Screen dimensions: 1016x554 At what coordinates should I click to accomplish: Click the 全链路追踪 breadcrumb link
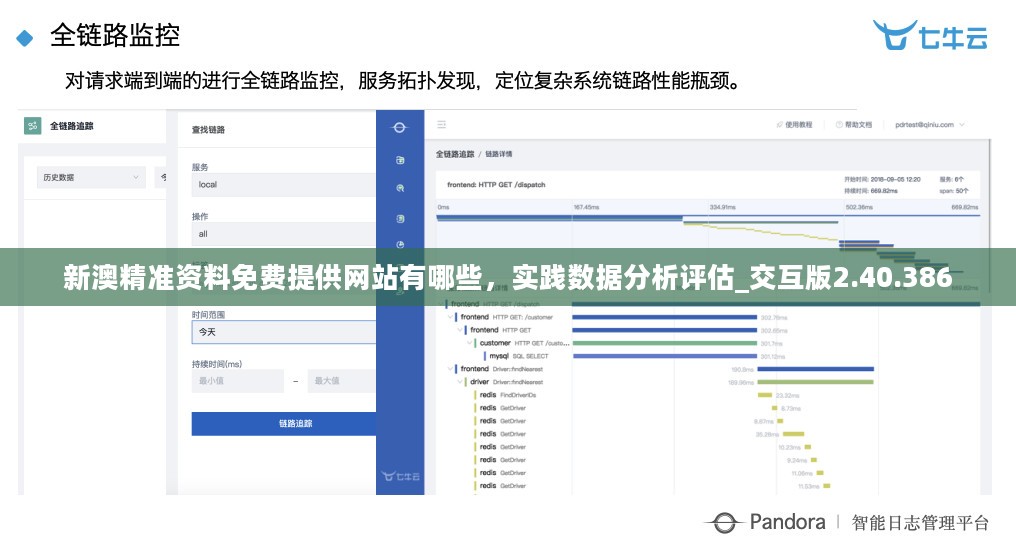pos(454,154)
